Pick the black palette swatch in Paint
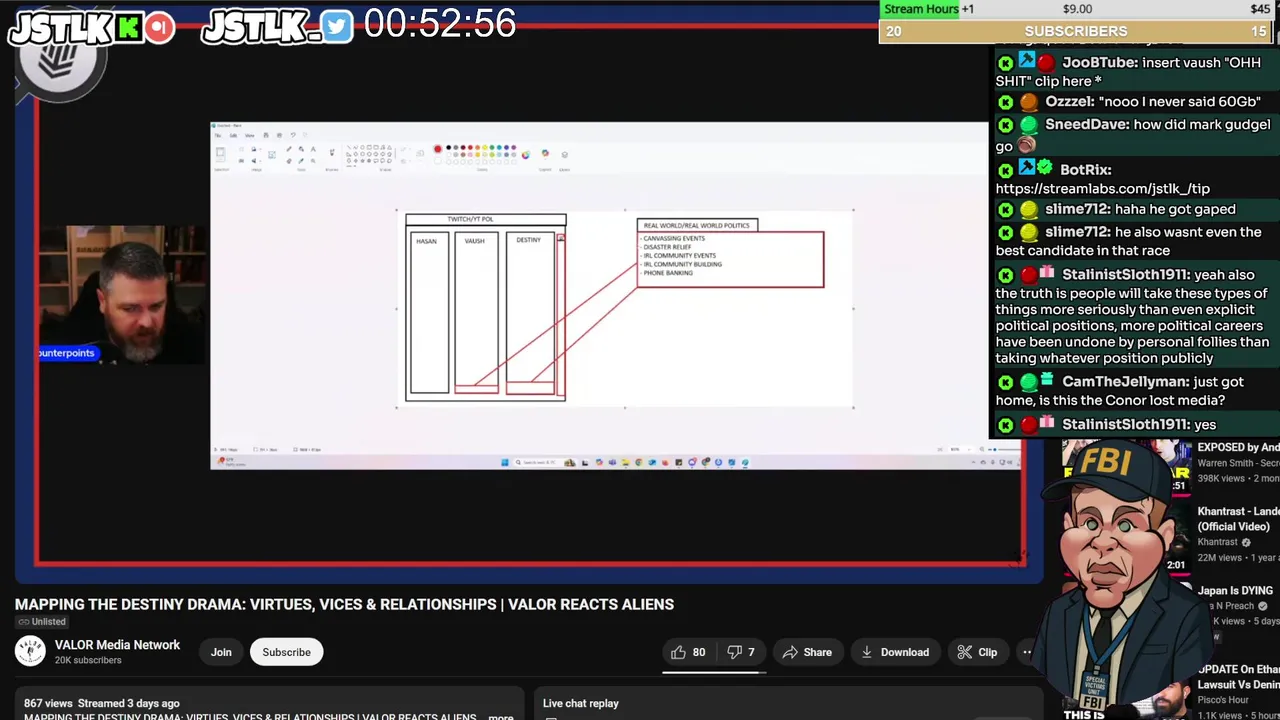This screenshot has width=1280, height=720. [x=449, y=147]
